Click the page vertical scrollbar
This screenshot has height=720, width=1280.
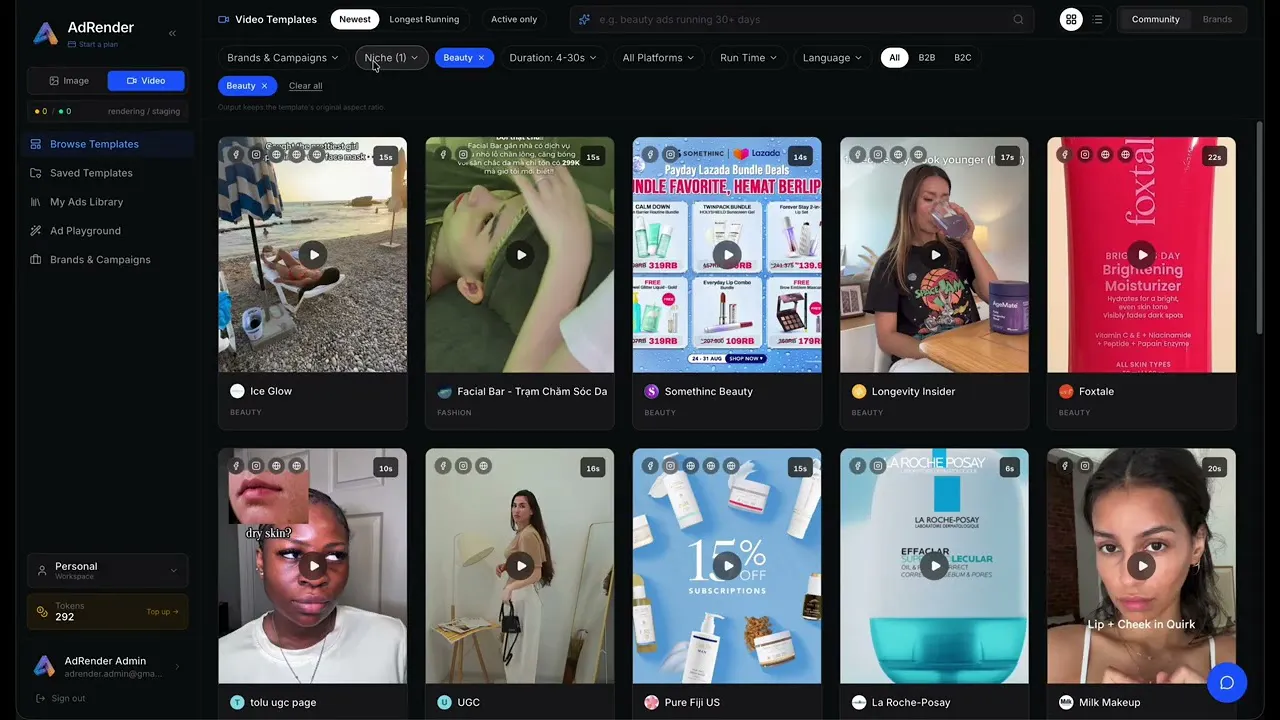1260,230
